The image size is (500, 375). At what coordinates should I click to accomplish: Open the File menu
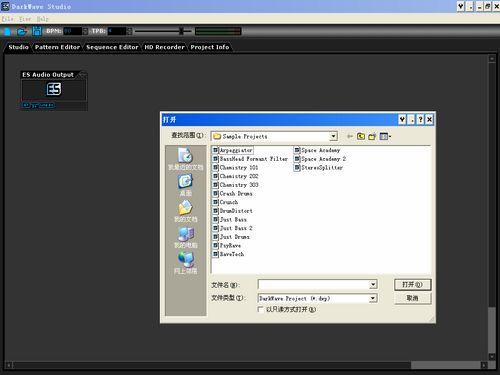coord(7,19)
